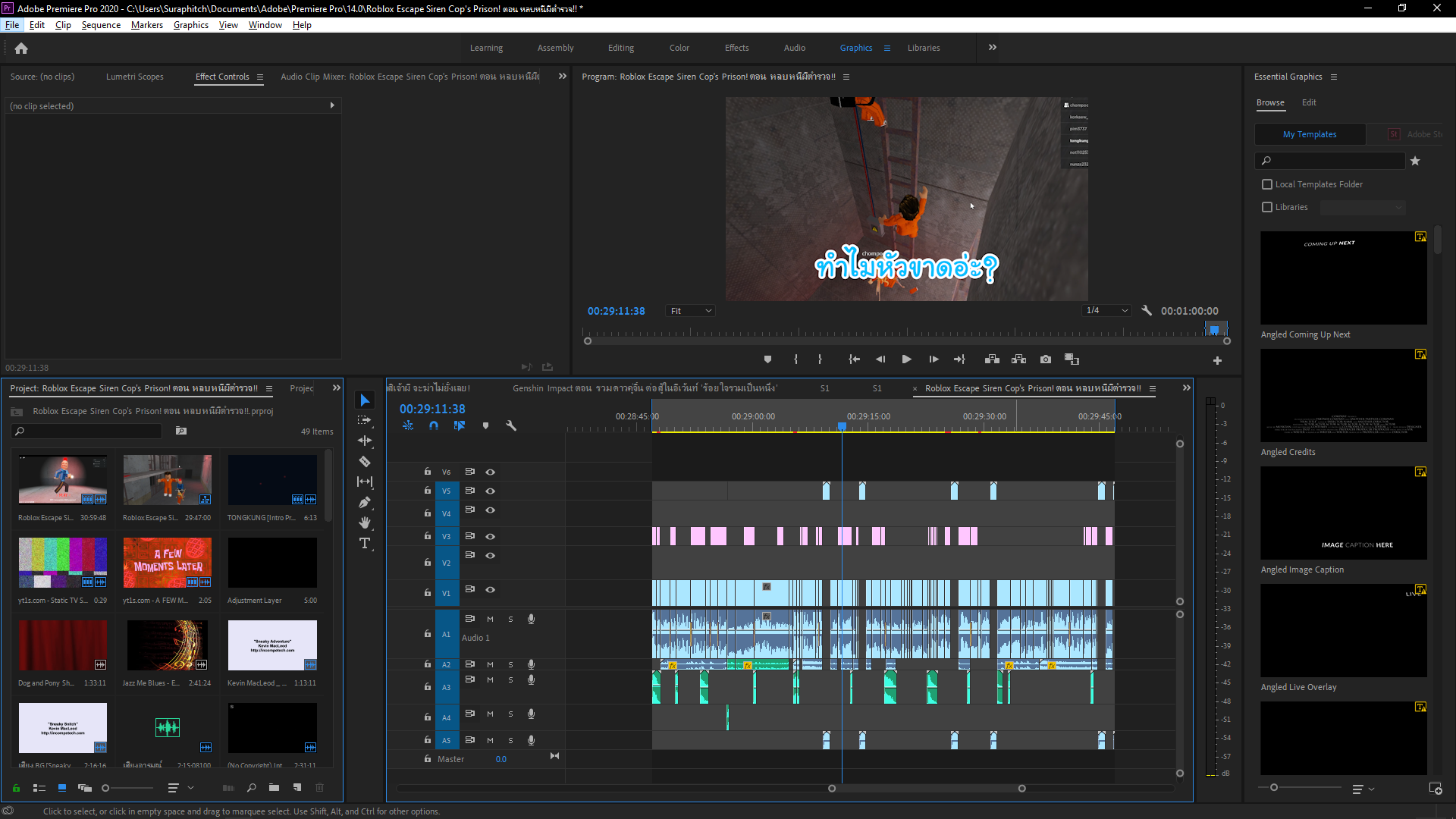Favorite templates star icon
1456x819 pixels.
point(1415,161)
